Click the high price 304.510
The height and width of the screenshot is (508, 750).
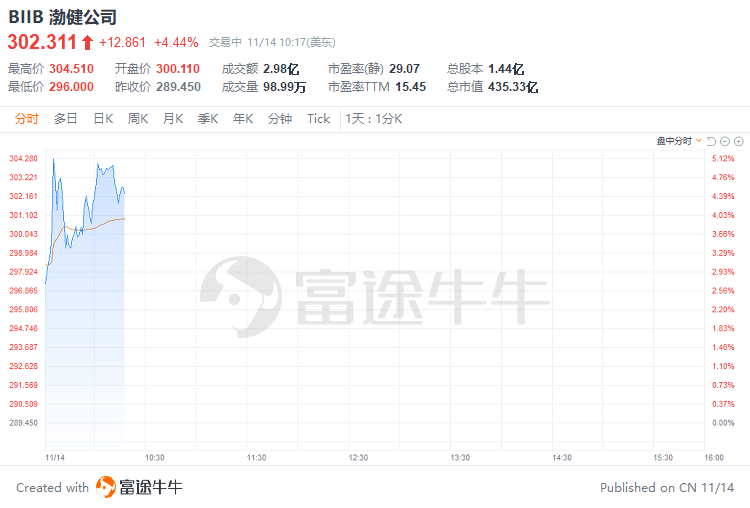[x=72, y=69]
